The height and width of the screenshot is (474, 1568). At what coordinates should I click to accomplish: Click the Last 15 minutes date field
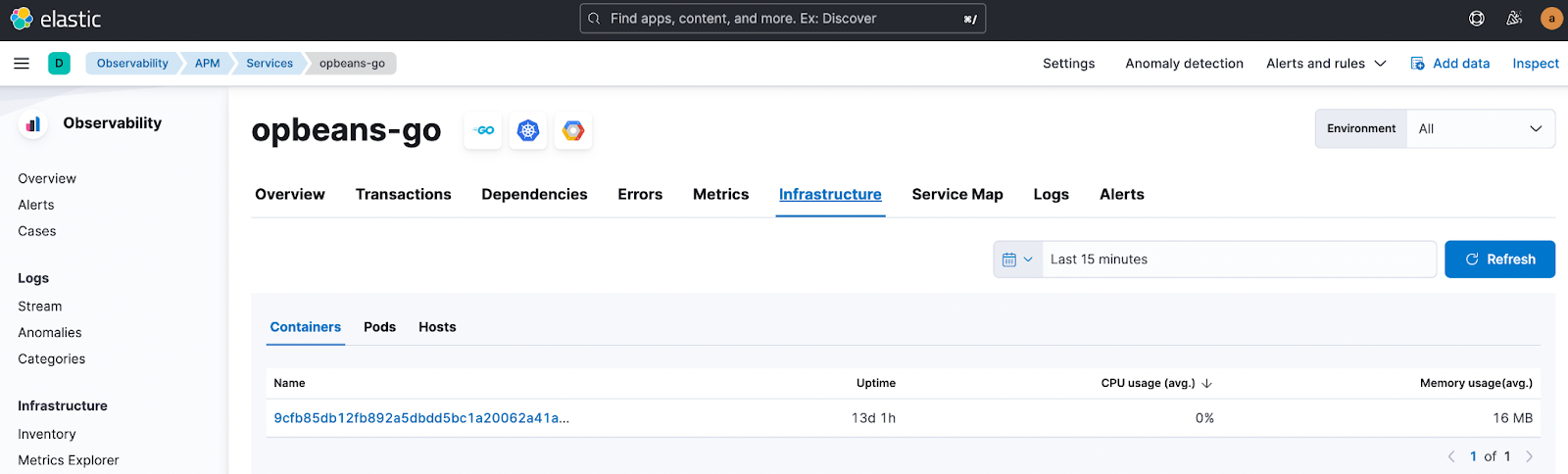[1239, 260]
